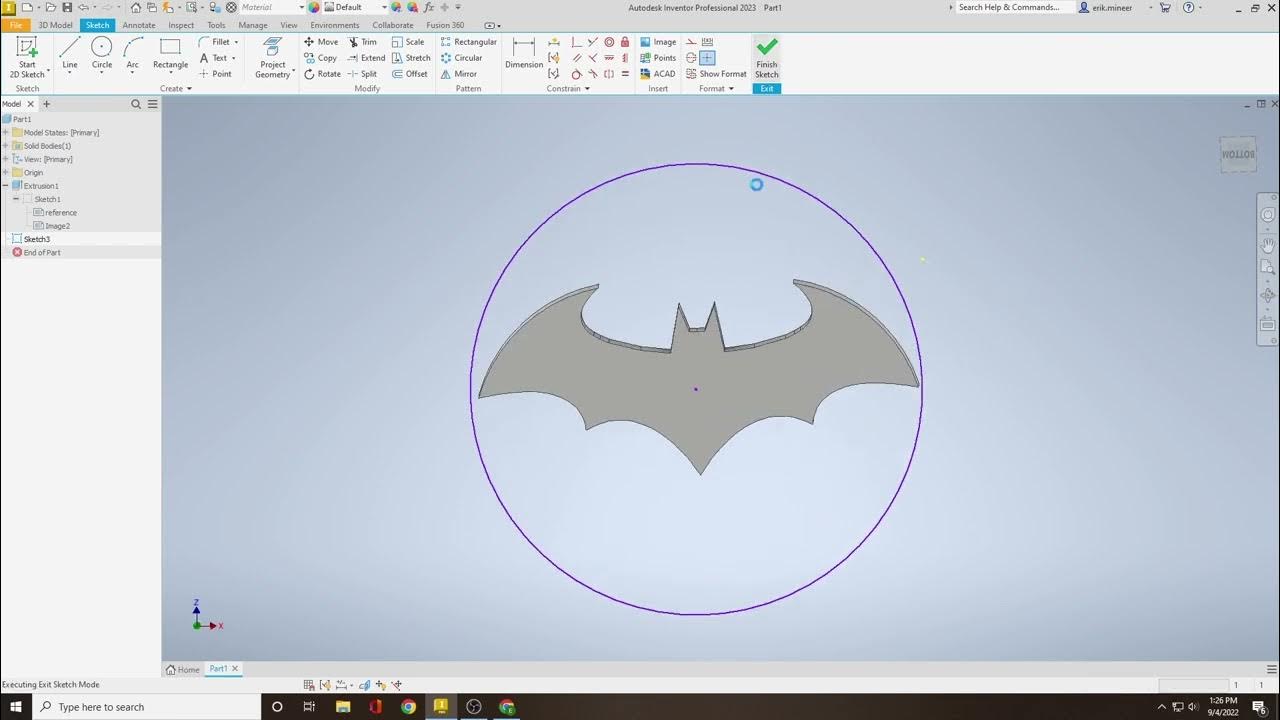Viewport: 1280px width, 720px height.
Task: Apply the Fillet tool
Action: (214, 42)
